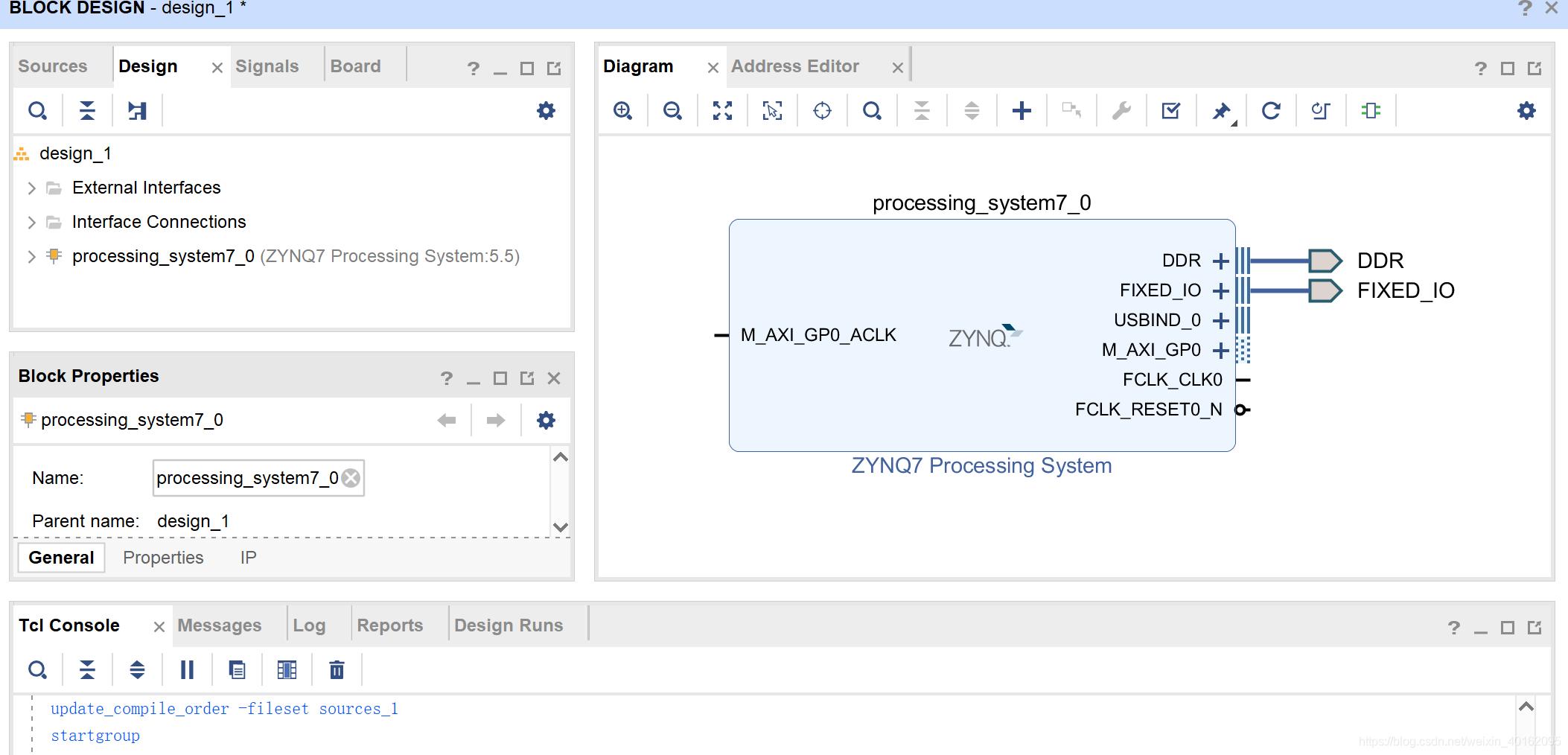This screenshot has width=1568, height=755.
Task: Go to previous object in Block Properties
Action: click(447, 421)
